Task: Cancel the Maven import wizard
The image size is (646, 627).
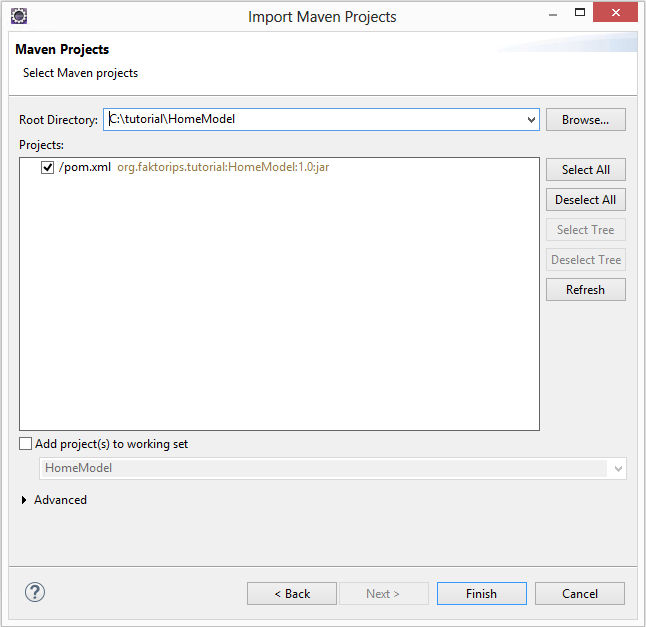Action: [x=579, y=593]
